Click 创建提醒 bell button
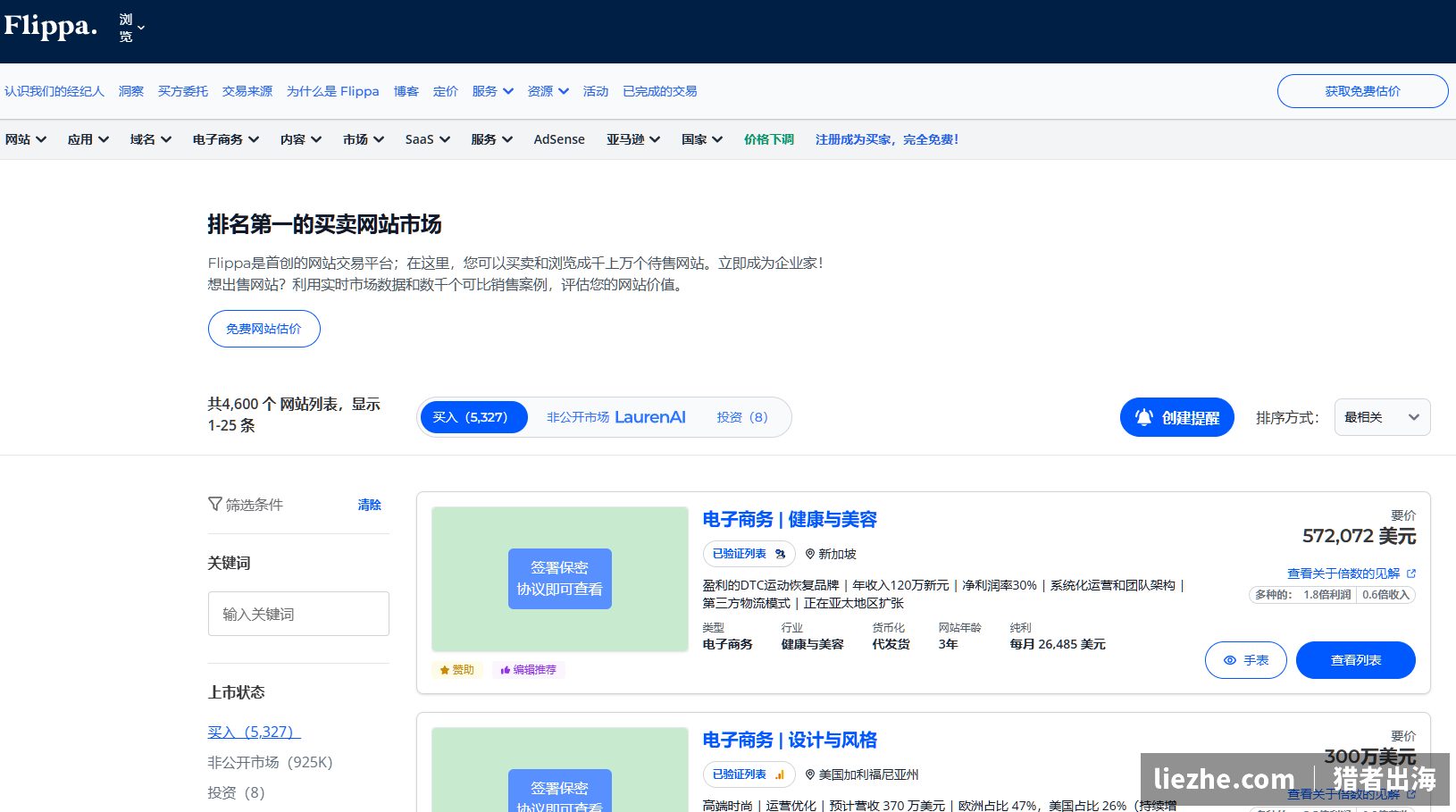1456x812 pixels. [1177, 417]
